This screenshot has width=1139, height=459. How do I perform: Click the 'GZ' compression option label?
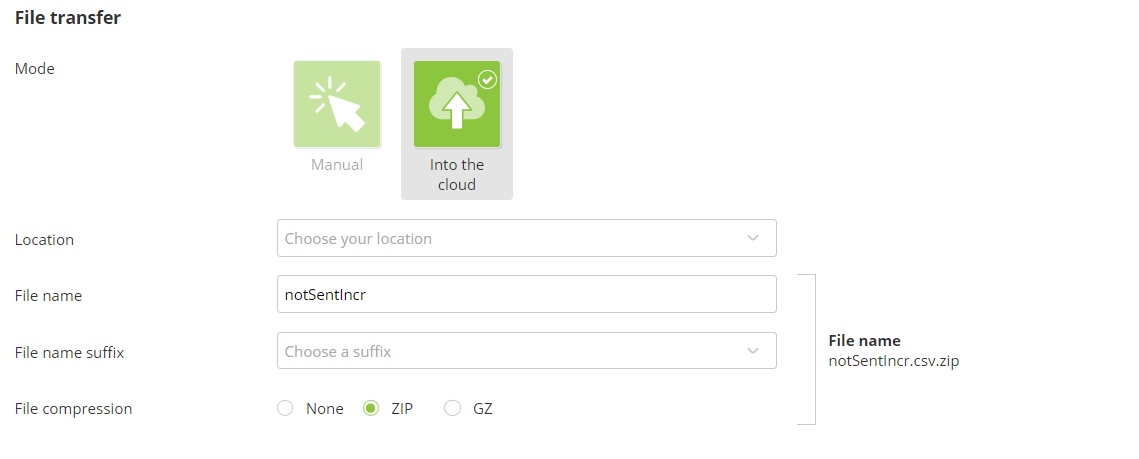483,409
